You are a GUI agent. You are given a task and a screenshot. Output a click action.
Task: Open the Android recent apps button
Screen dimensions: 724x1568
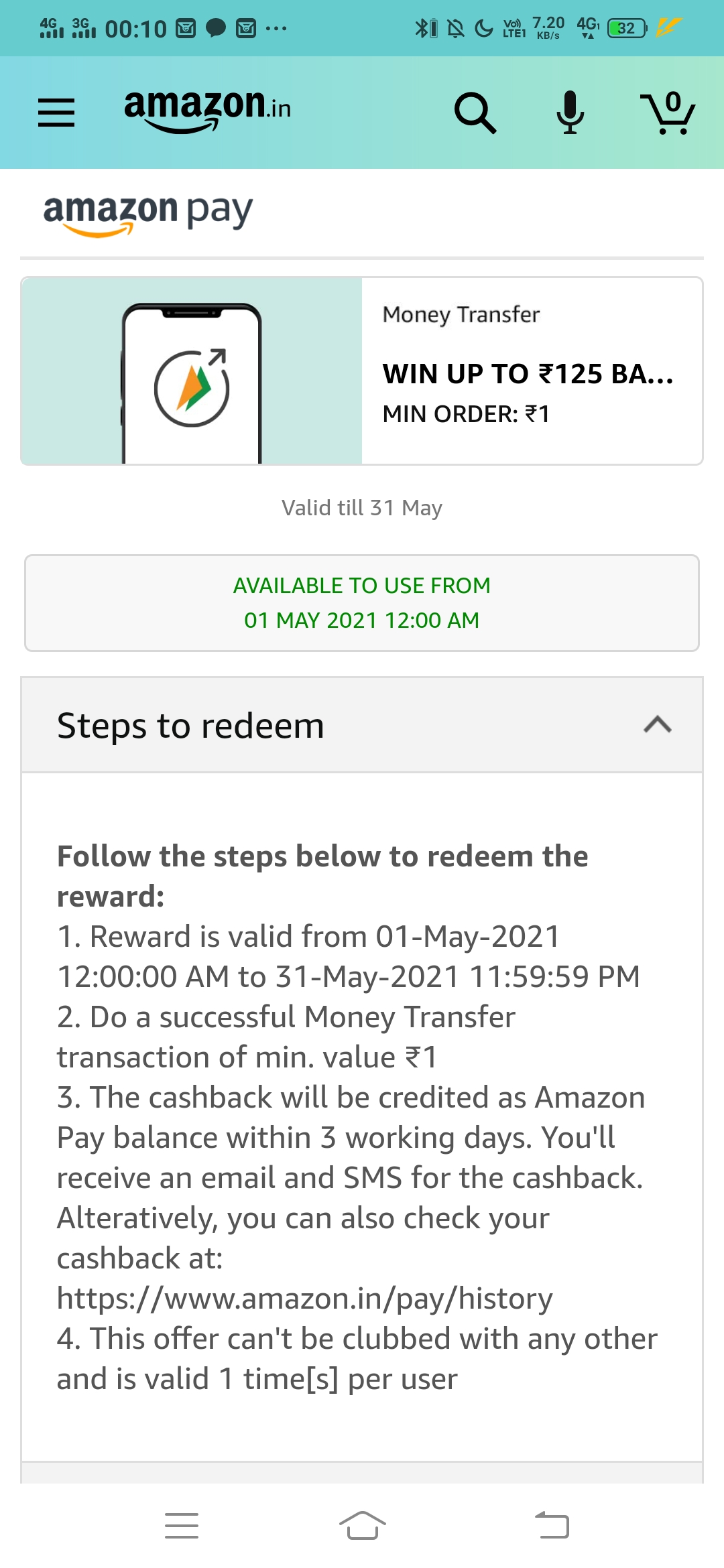point(182,1526)
